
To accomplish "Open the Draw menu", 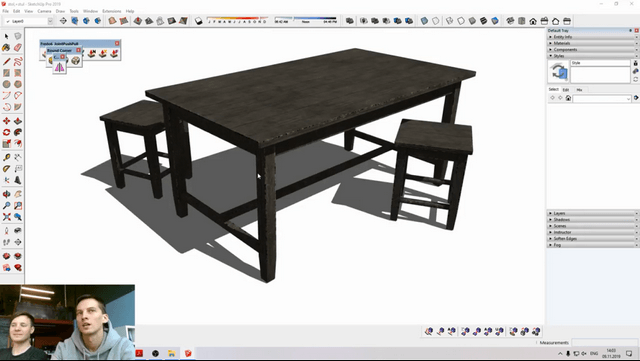I will (60, 11).
